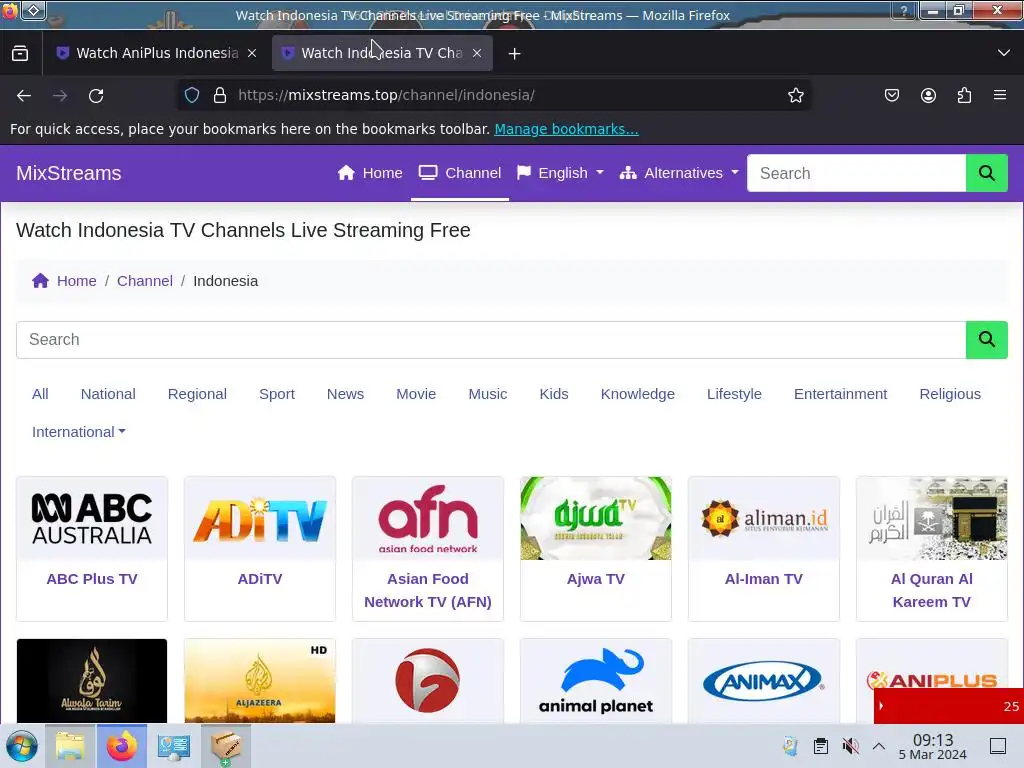Close the Watch AniPlus Indonesia tab
The width and height of the screenshot is (1024, 768).
[x=252, y=53]
